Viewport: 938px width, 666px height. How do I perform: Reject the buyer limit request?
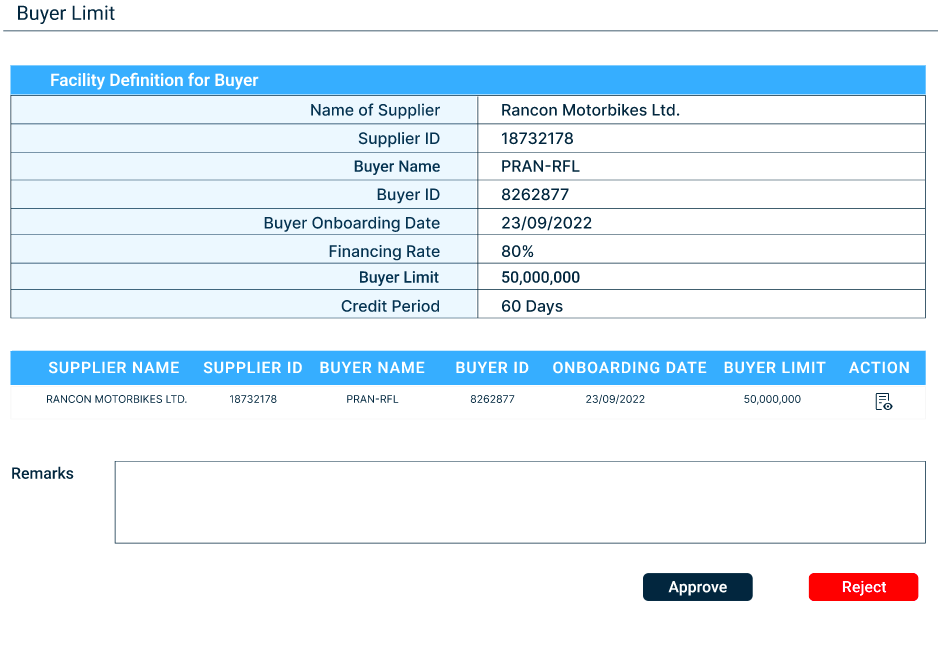863,587
